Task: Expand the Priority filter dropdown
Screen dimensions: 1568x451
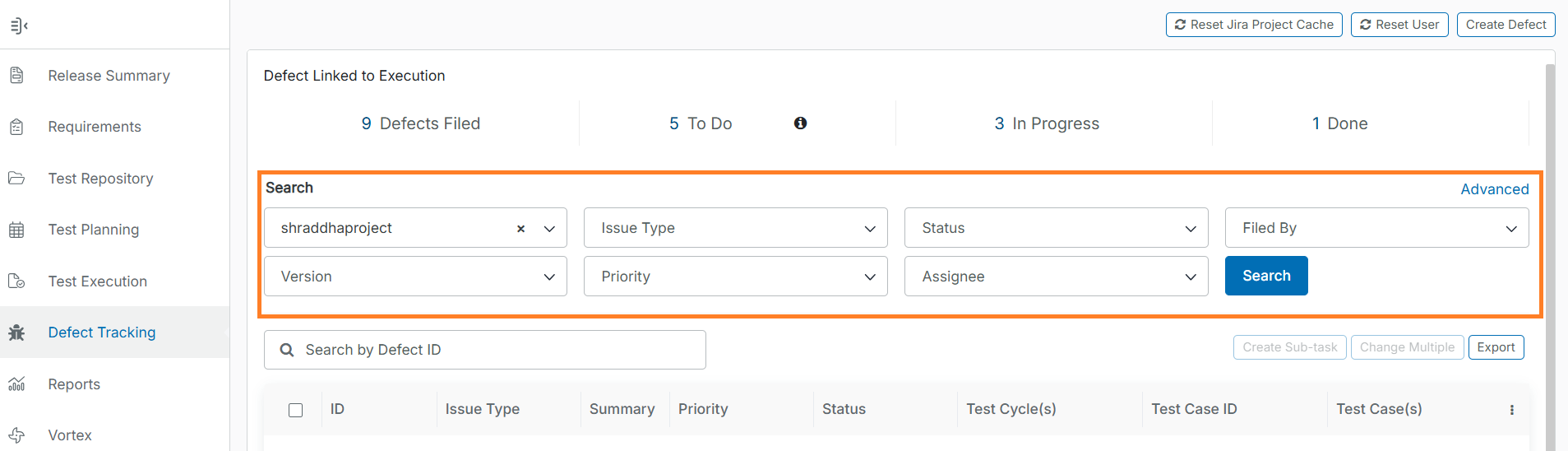Action: 735,277
